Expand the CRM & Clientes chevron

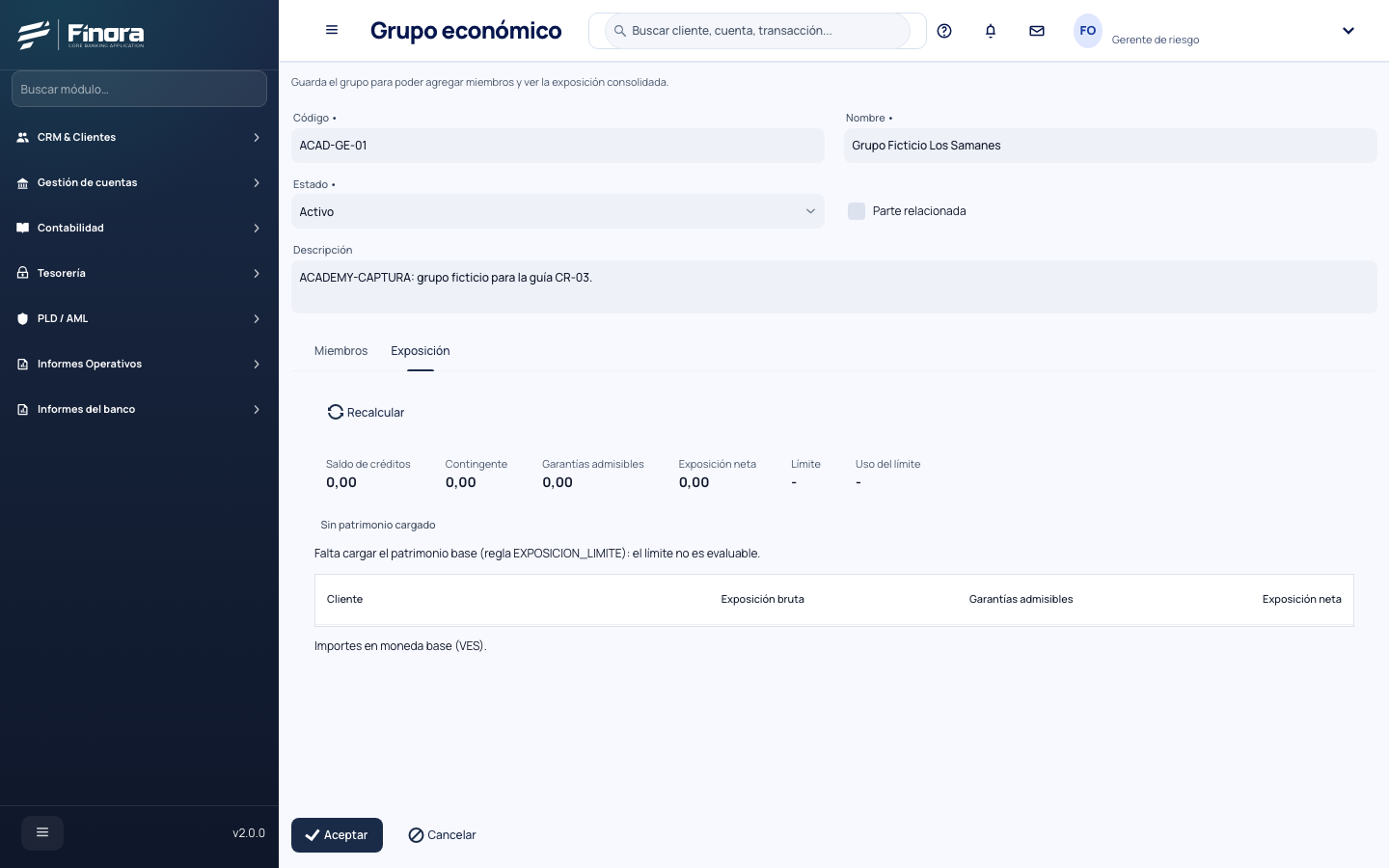tap(257, 138)
